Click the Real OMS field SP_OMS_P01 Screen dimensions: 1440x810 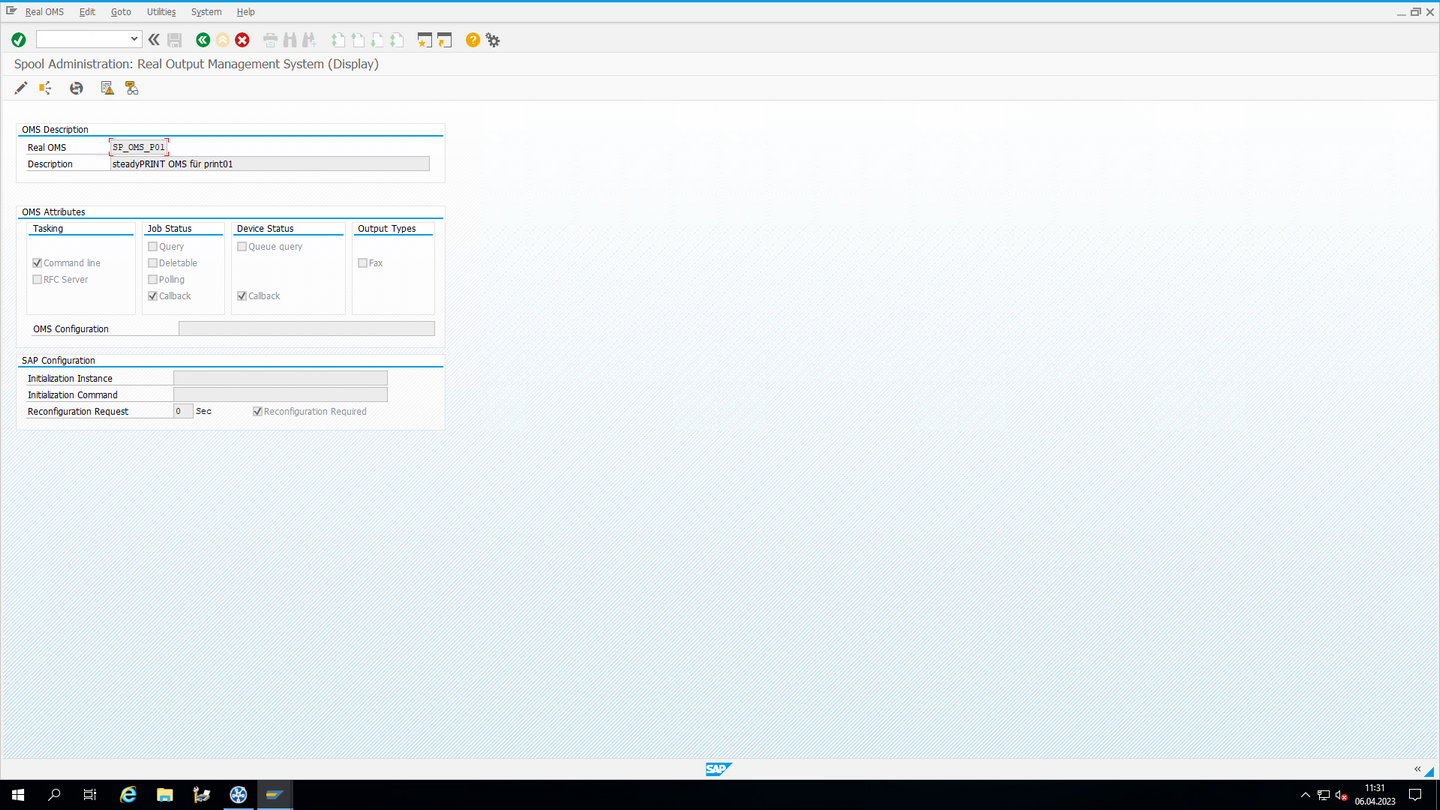[139, 147]
